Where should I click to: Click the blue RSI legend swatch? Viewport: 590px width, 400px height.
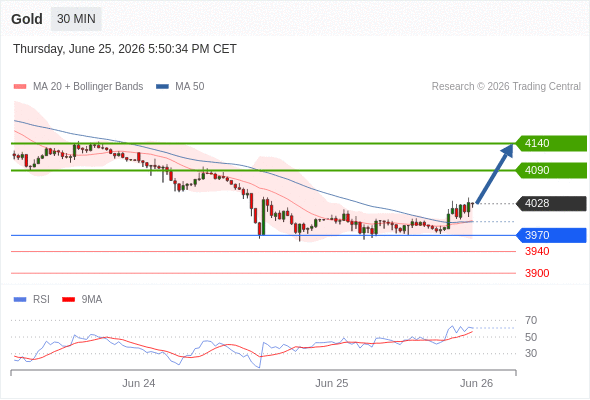[20, 300]
